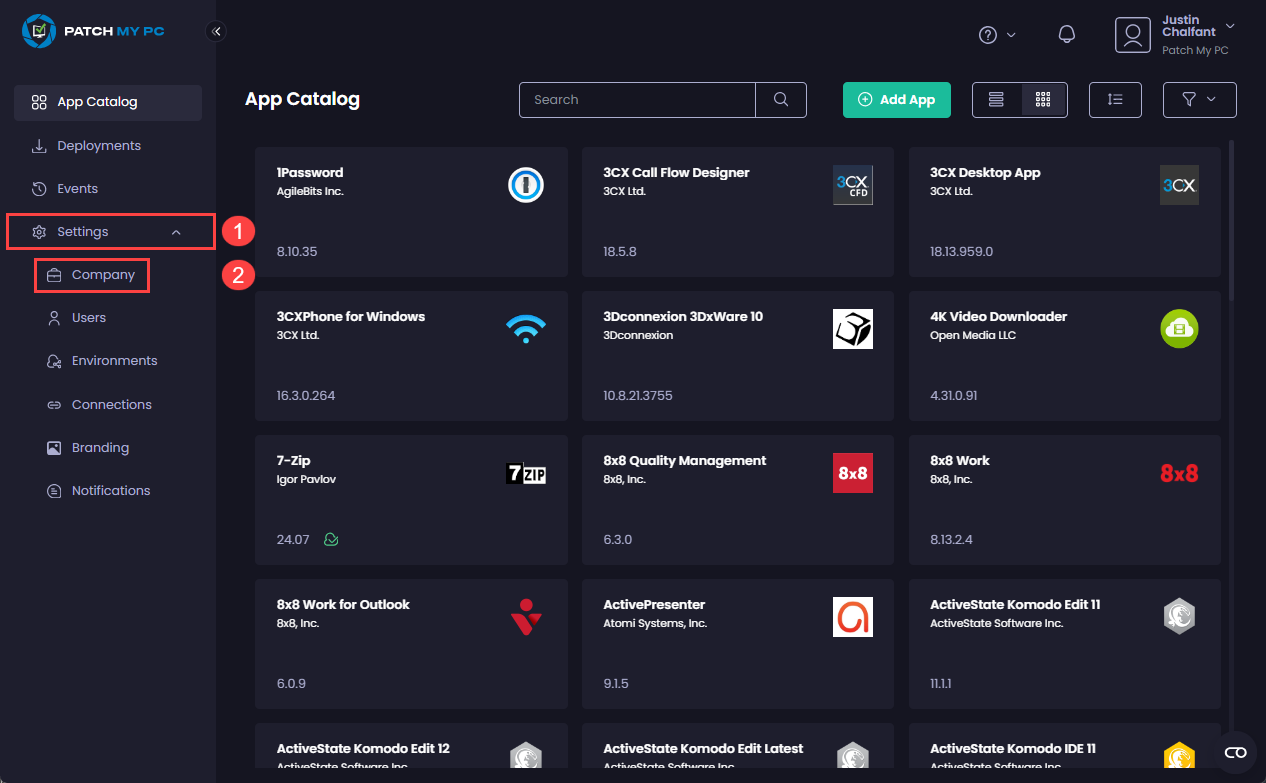
Task: Toggle the switch at the bottom right corner
Action: (x=1235, y=751)
